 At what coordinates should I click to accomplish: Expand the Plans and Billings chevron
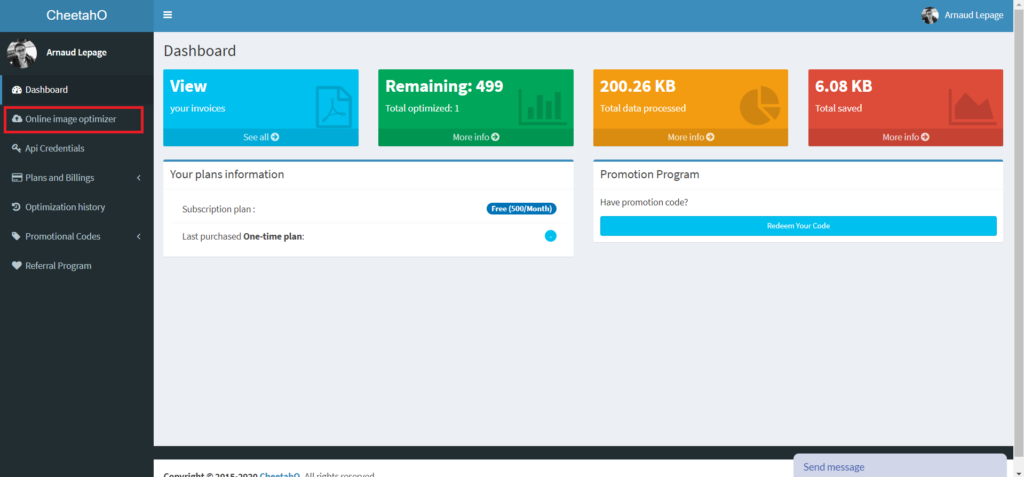[x=138, y=178]
